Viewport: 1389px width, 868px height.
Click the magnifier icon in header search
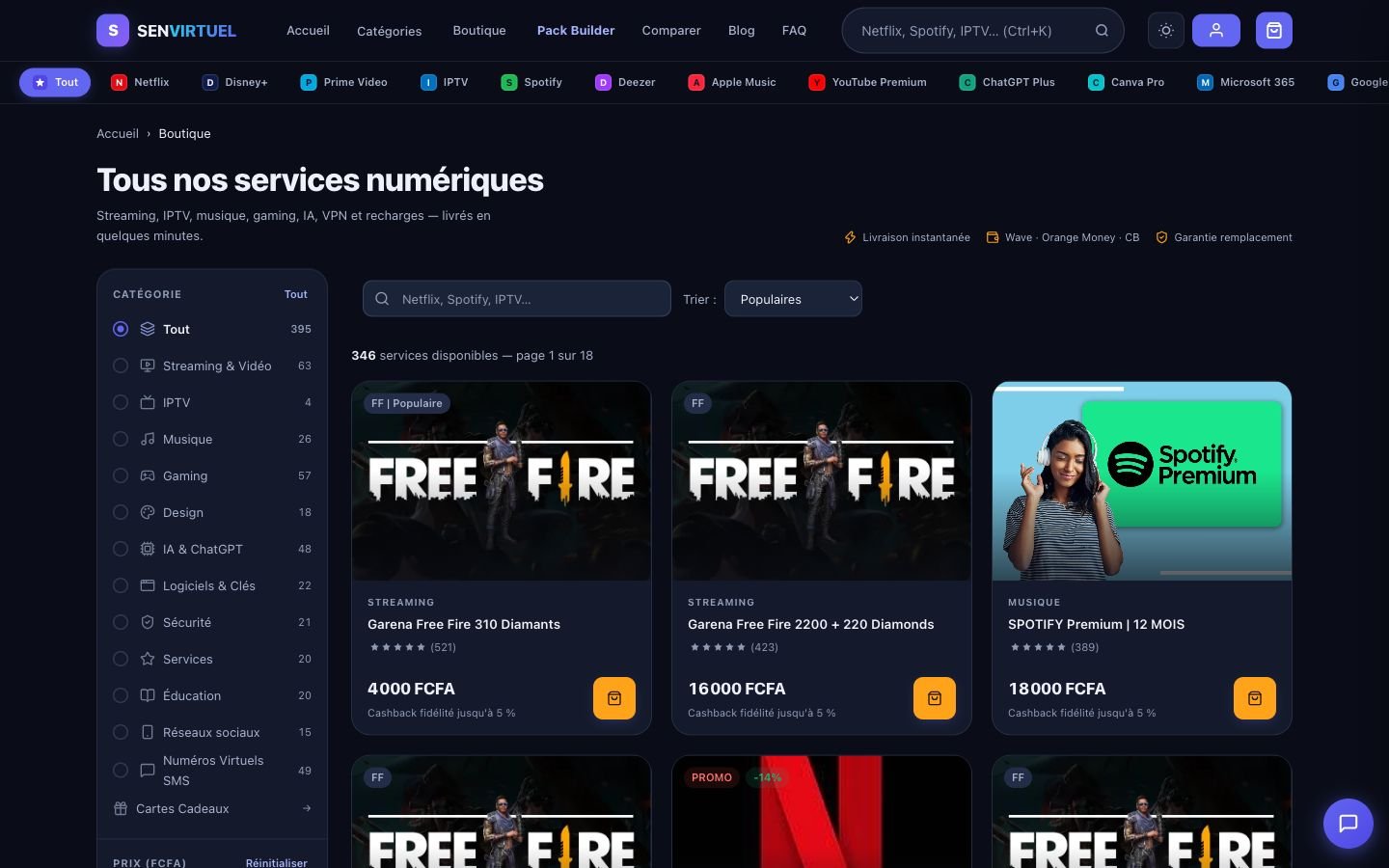1102,31
